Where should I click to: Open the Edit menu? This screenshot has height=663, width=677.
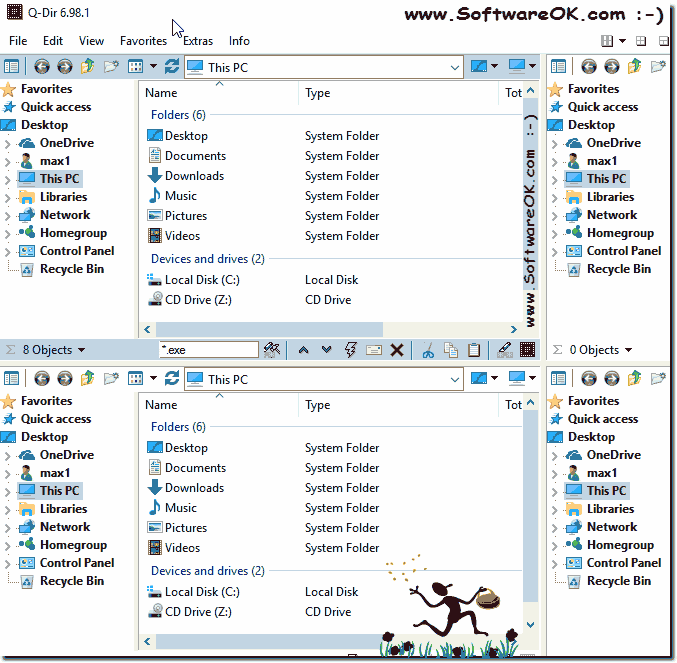[x=53, y=41]
